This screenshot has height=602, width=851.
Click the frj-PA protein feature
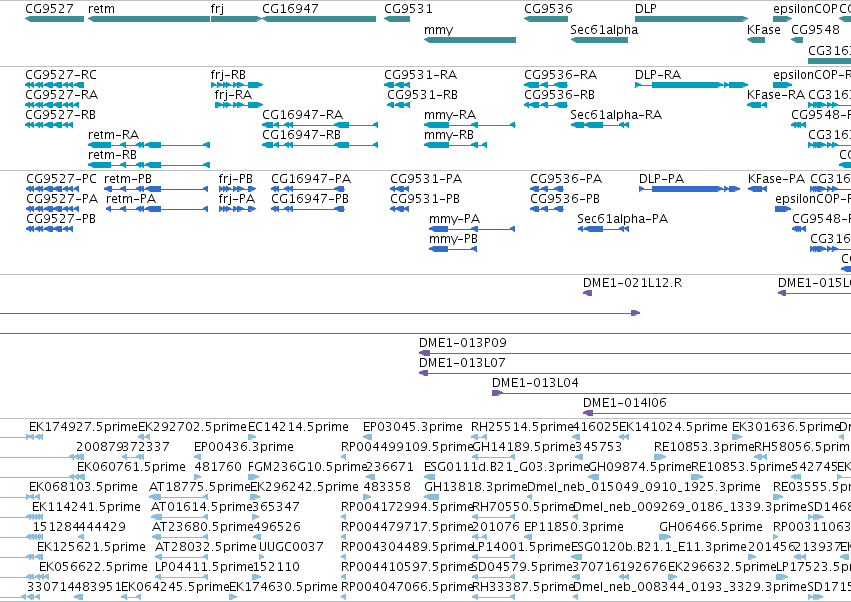point(237,209)
